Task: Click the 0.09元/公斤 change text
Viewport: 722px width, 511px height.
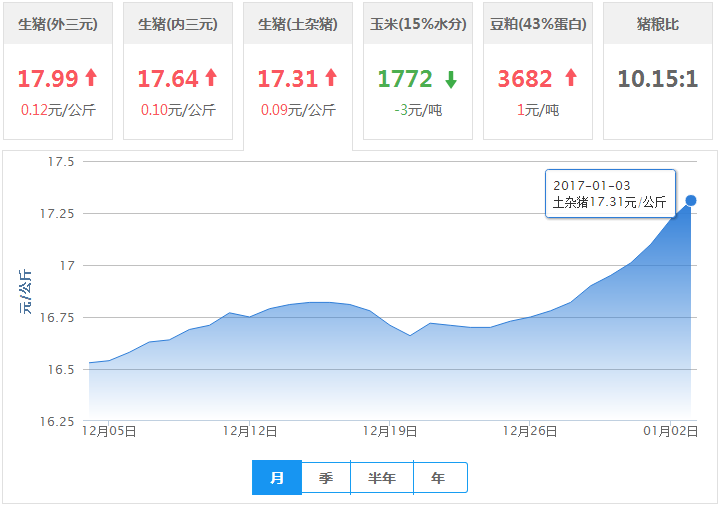Action: [298, 110]
